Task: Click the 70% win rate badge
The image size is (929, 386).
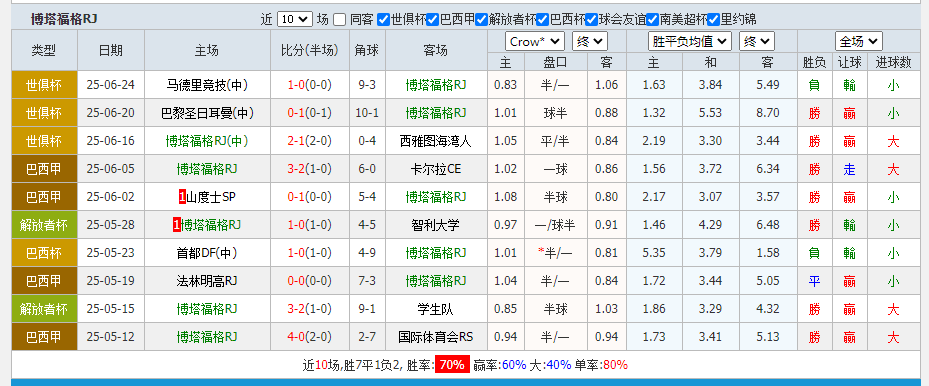Action: pyautogui.click(x=452, y=365)
